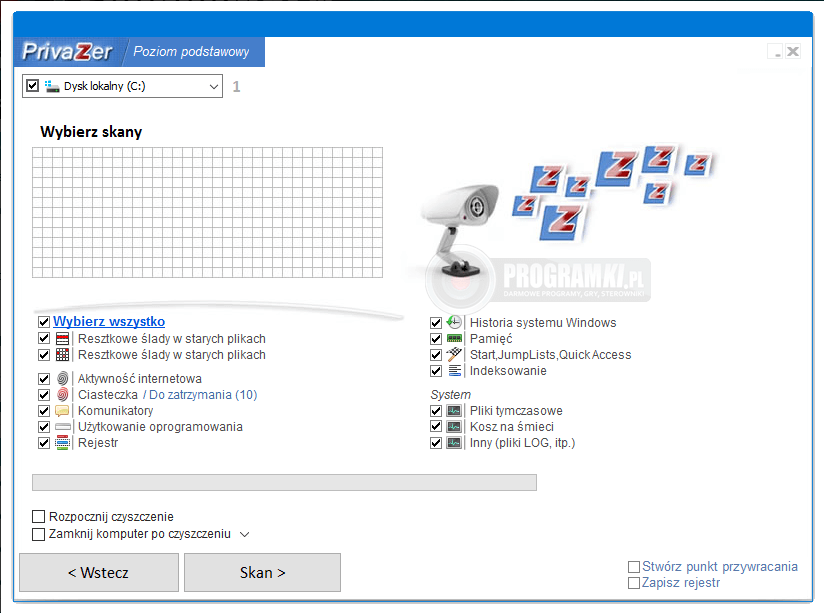Click the Użytkowanie oprogramowania icon
824x613 pixels.
point(63,427)
